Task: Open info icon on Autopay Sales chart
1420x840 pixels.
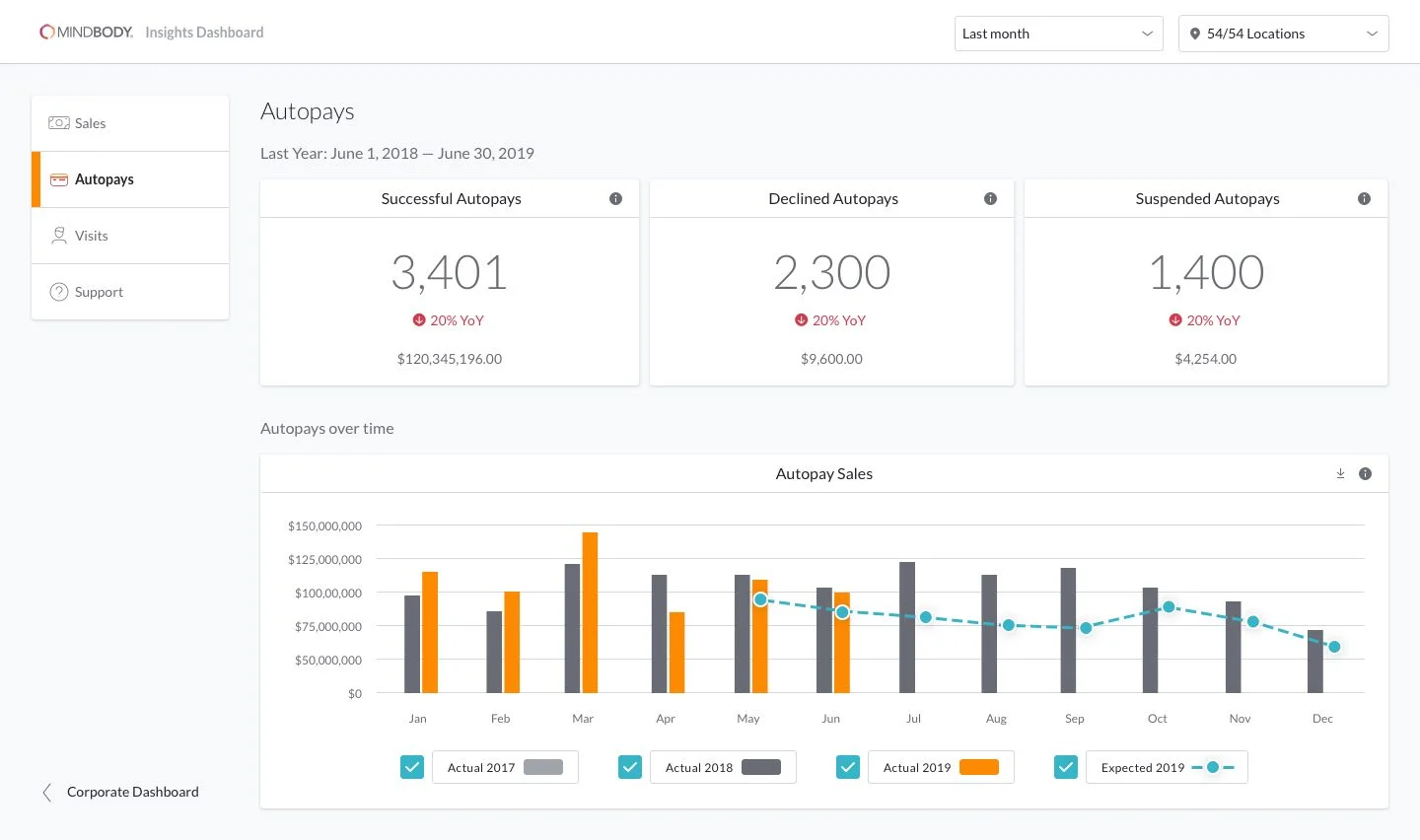Action: [1365, 473]
